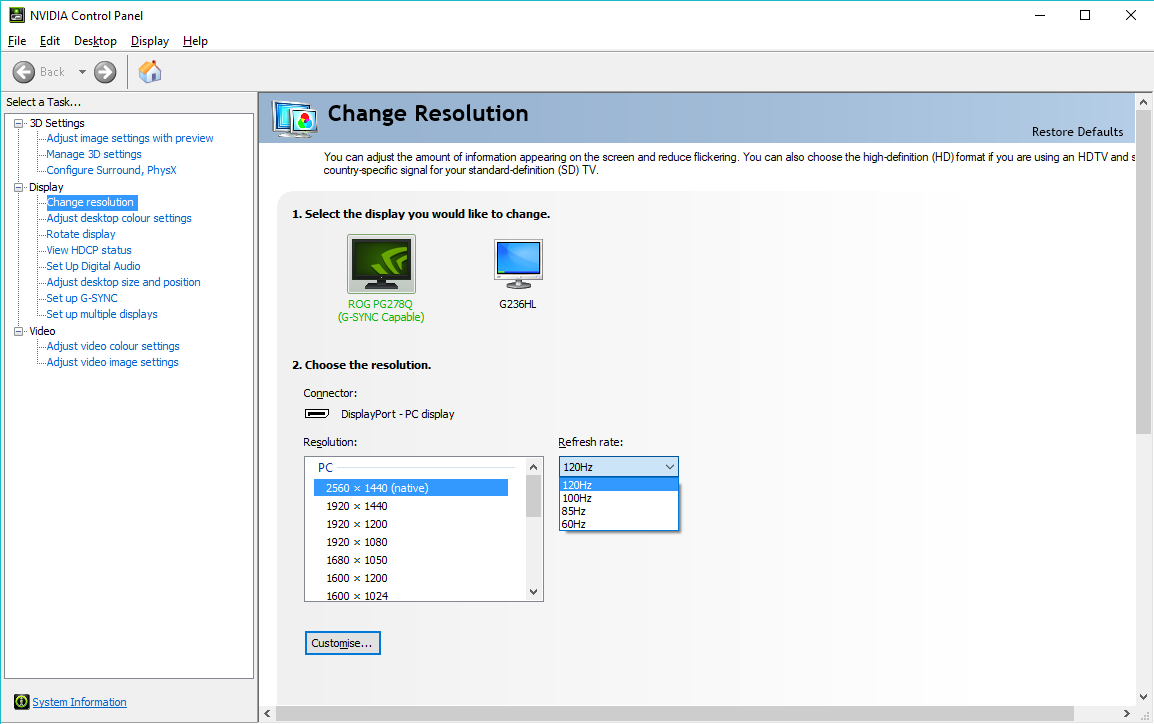
Task: Select the G236HL display icon
Action: [x=518, y=264]
